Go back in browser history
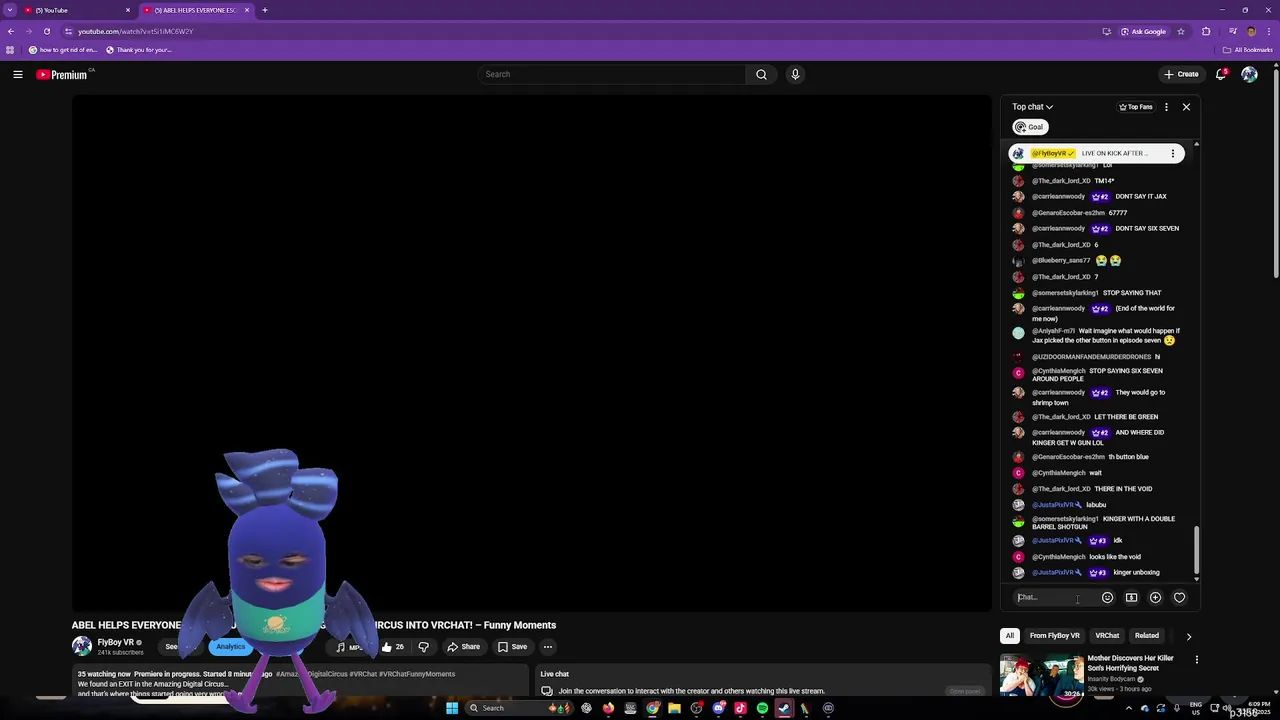 [10, 31]
